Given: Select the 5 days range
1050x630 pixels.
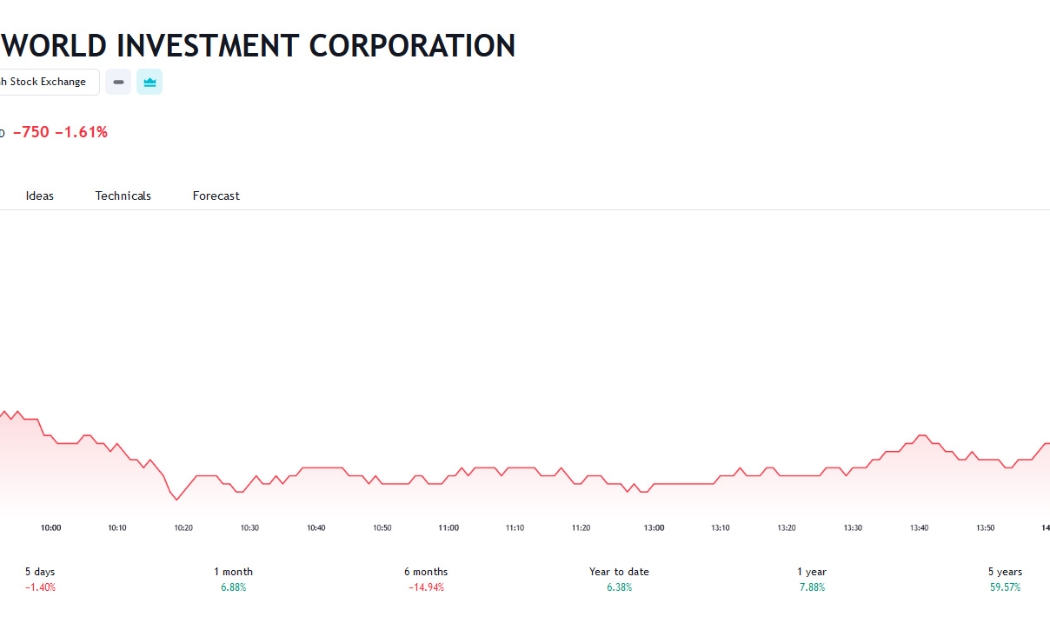Looking at the screenshot, I should [40, 579].
